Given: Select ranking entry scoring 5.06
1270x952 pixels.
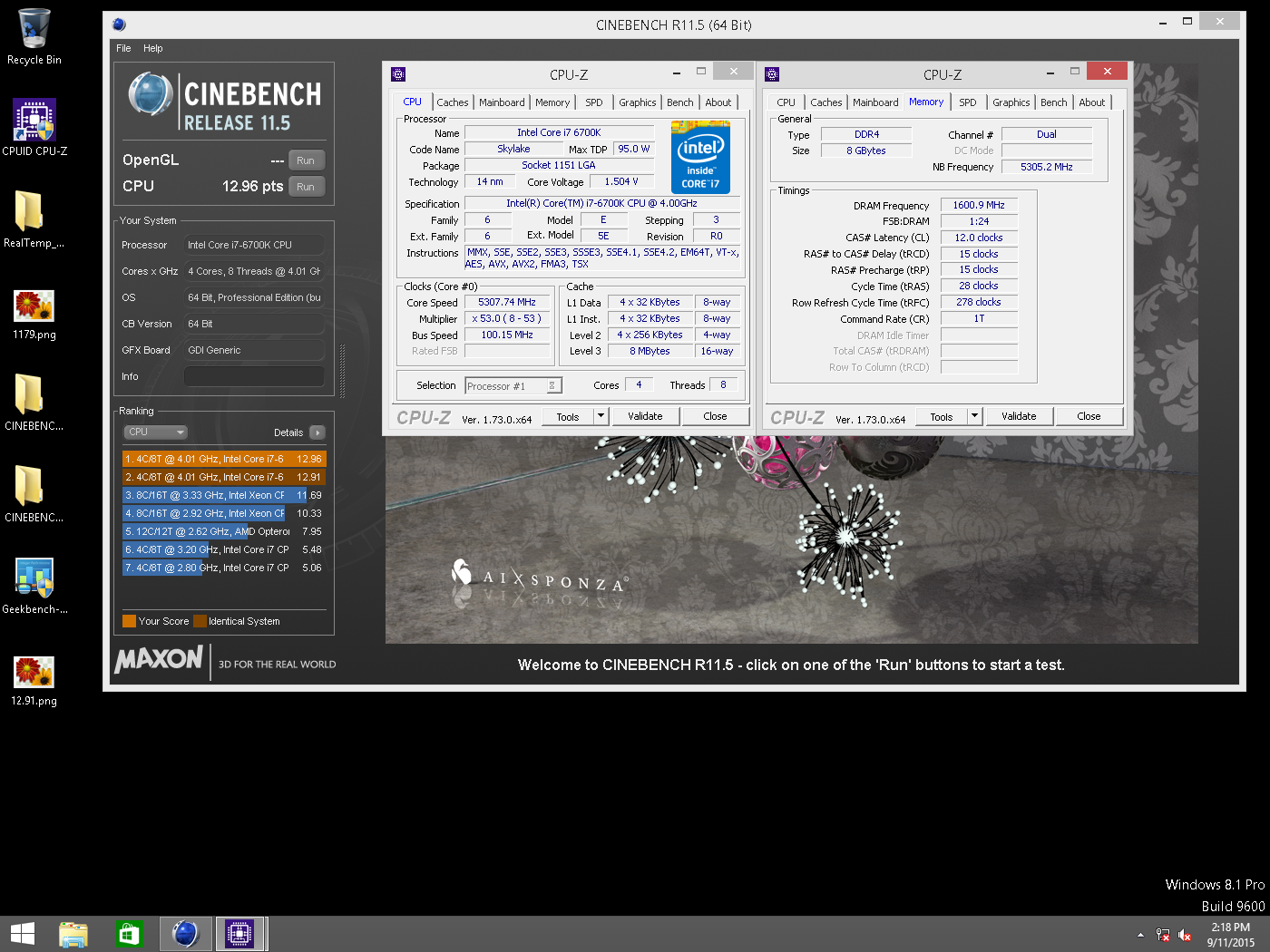Looking at the screenshot, I should click(223, 568).
